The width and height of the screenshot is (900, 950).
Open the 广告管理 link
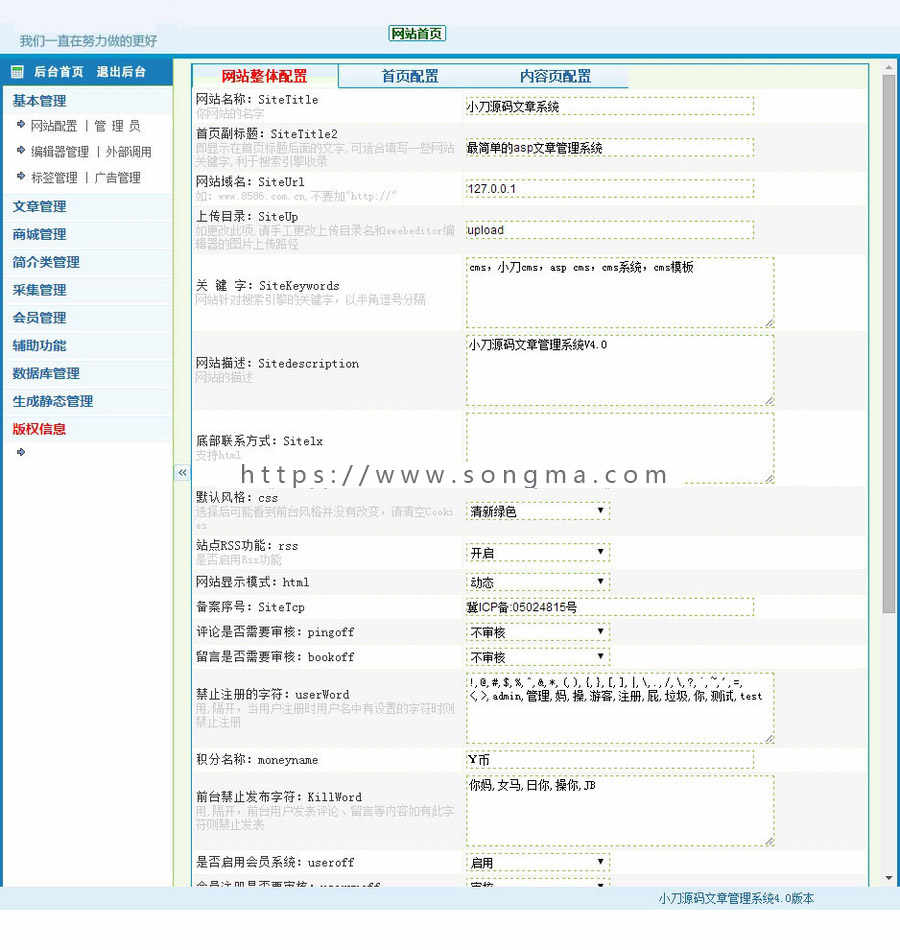pos(118,178)
